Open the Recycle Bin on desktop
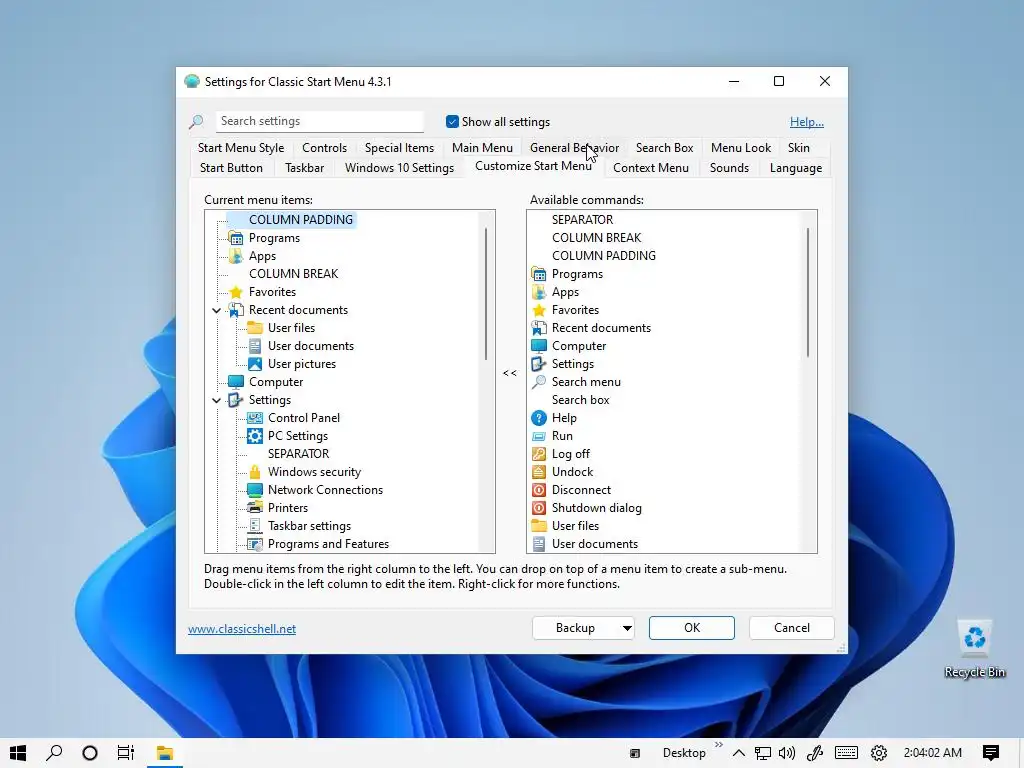 [974, 649]
